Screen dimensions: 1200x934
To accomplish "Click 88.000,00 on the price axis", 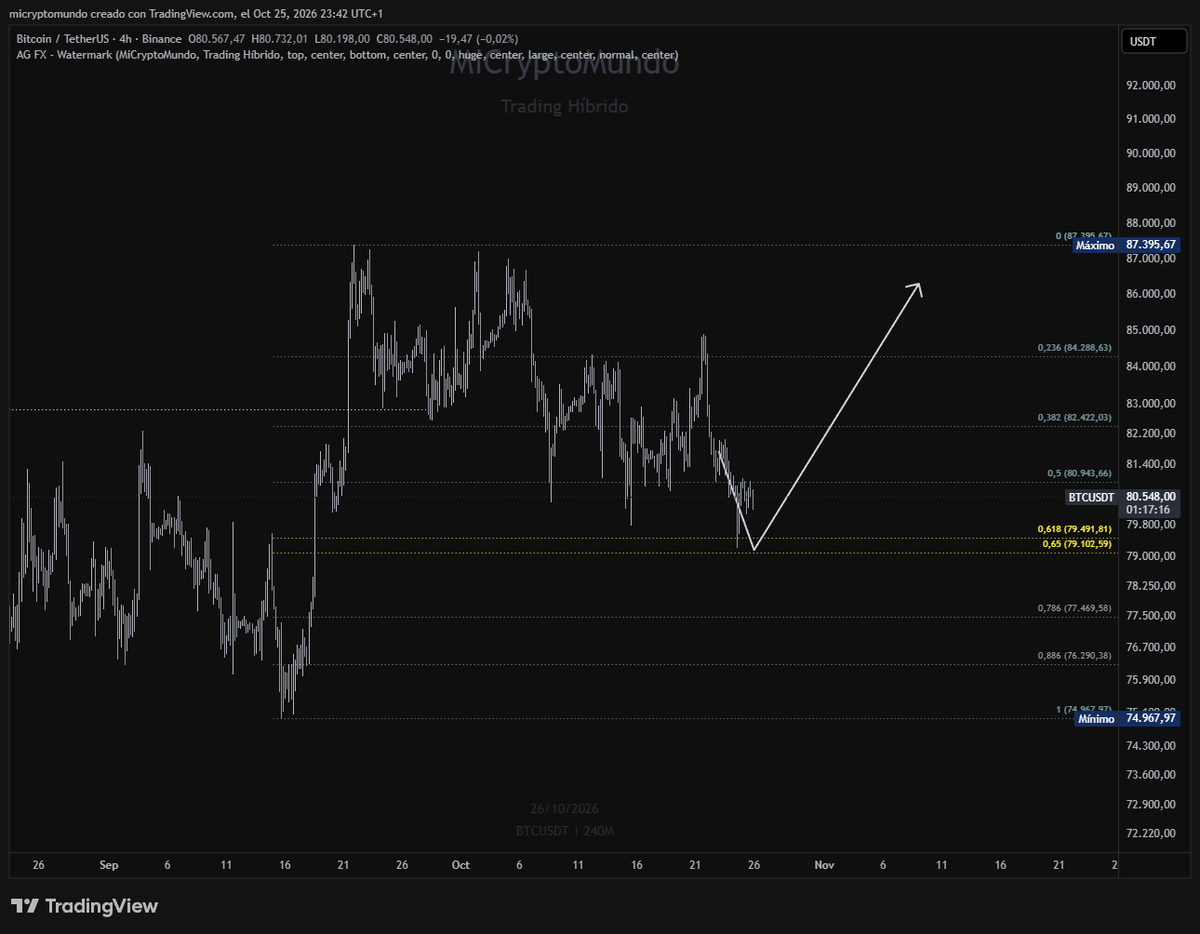I will click(x=1150, y=223).
